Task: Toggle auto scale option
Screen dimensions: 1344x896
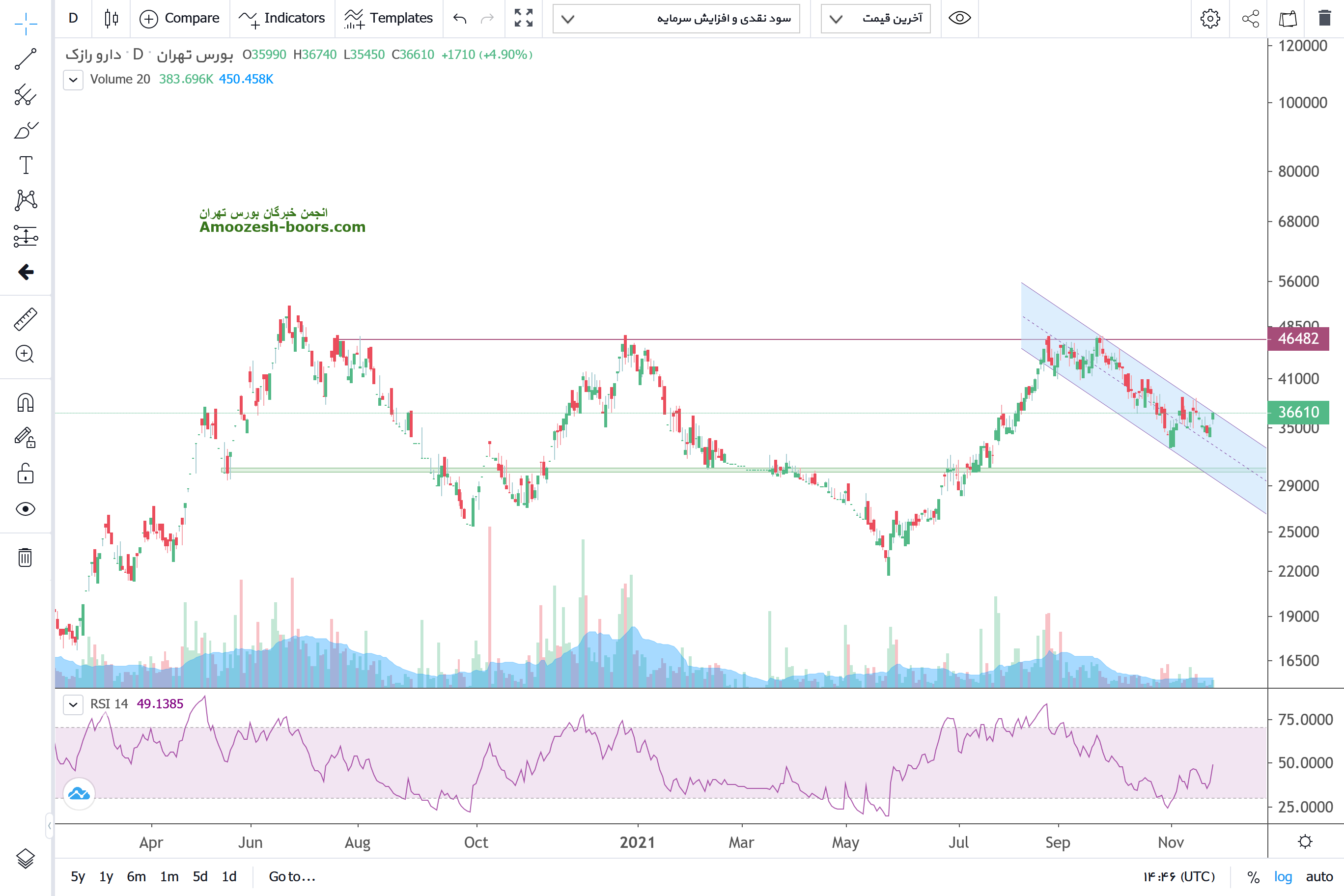Action: click(x=1319, y=876)
